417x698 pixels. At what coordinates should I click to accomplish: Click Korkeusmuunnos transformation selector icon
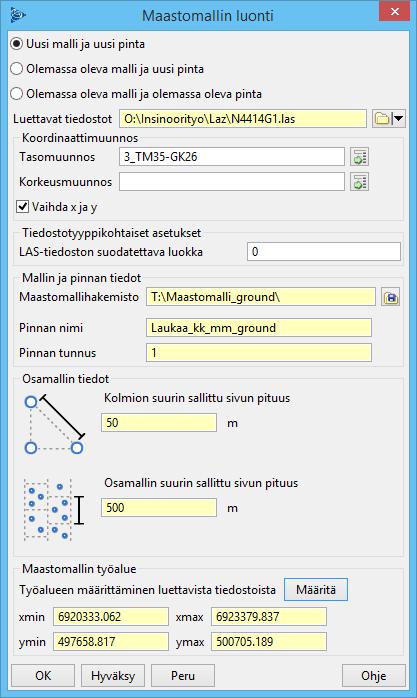359,182
